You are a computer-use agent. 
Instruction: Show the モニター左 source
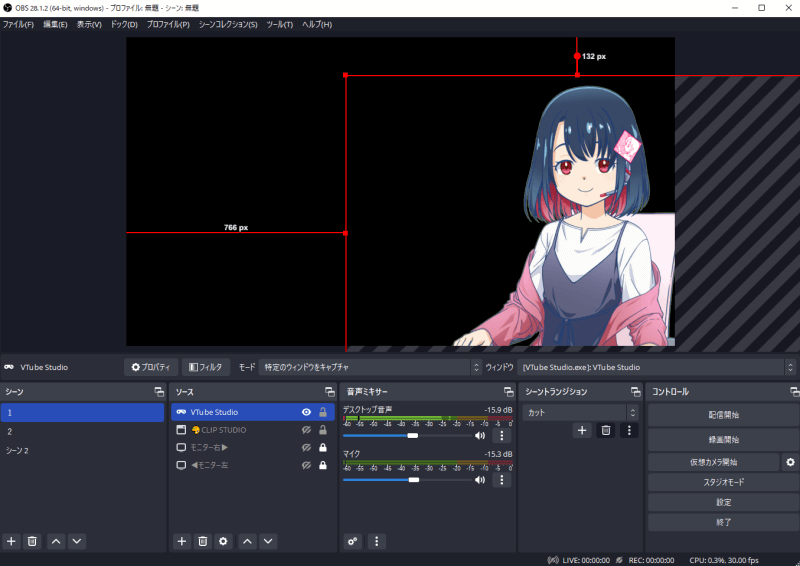pyautogui.click(x=306, y=465)
